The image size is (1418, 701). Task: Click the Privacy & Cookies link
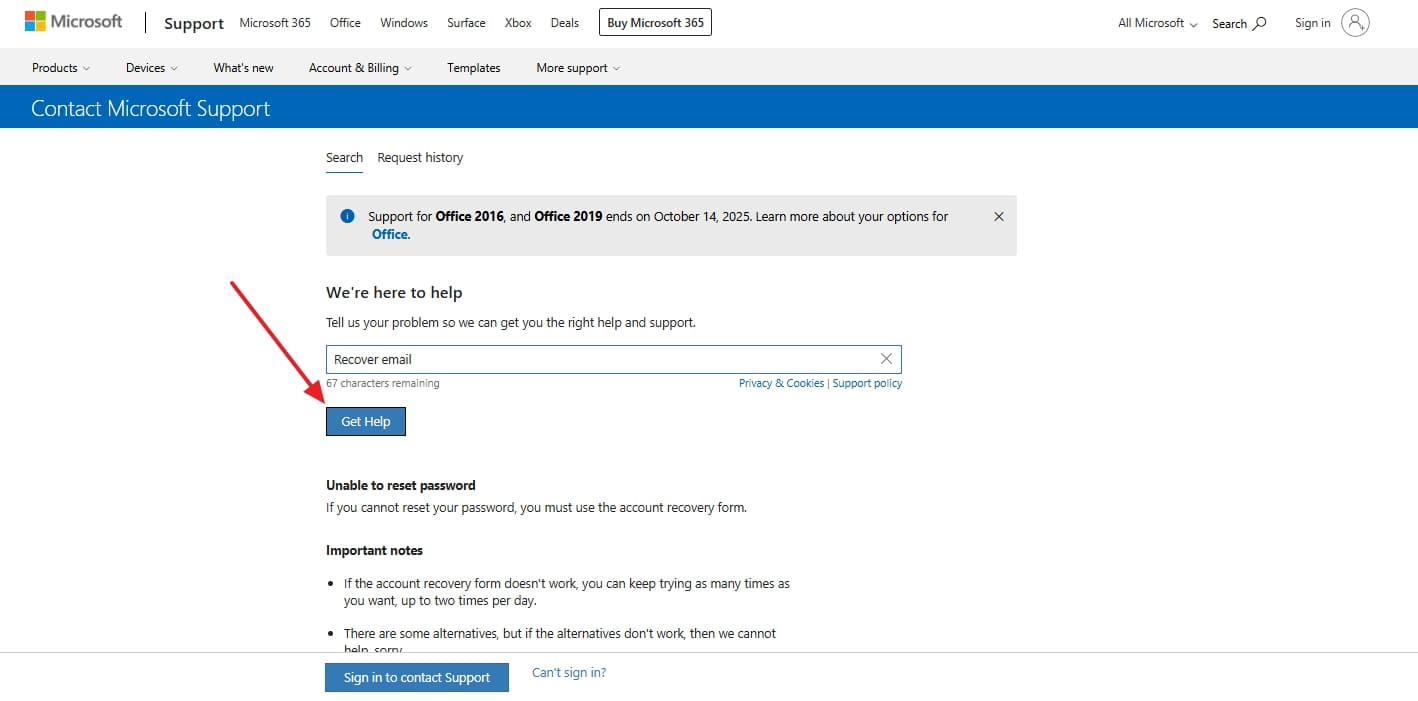pos(781,382)
